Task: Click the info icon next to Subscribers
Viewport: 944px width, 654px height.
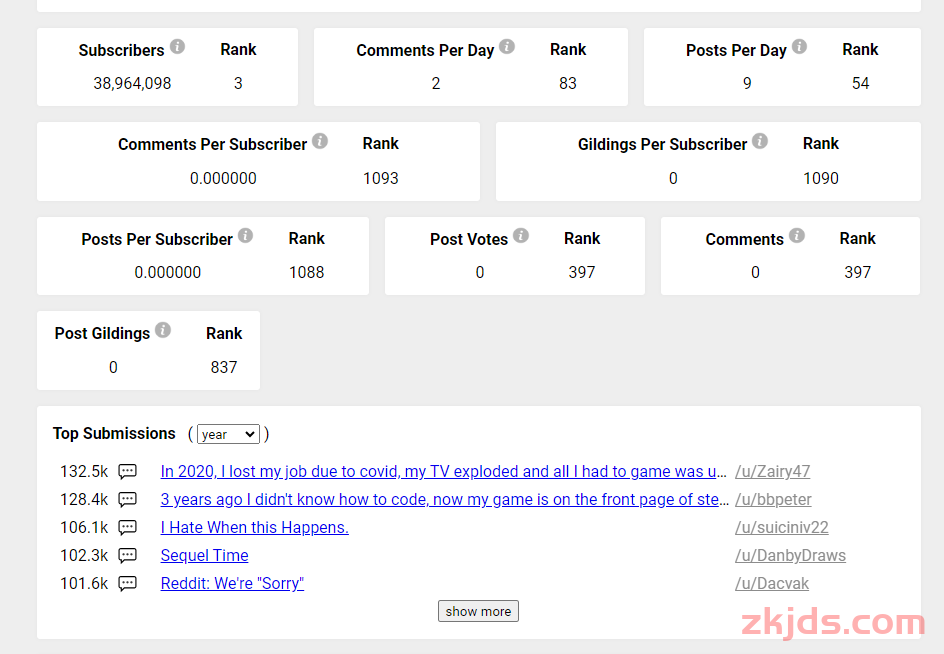Action: pos(177,47)
